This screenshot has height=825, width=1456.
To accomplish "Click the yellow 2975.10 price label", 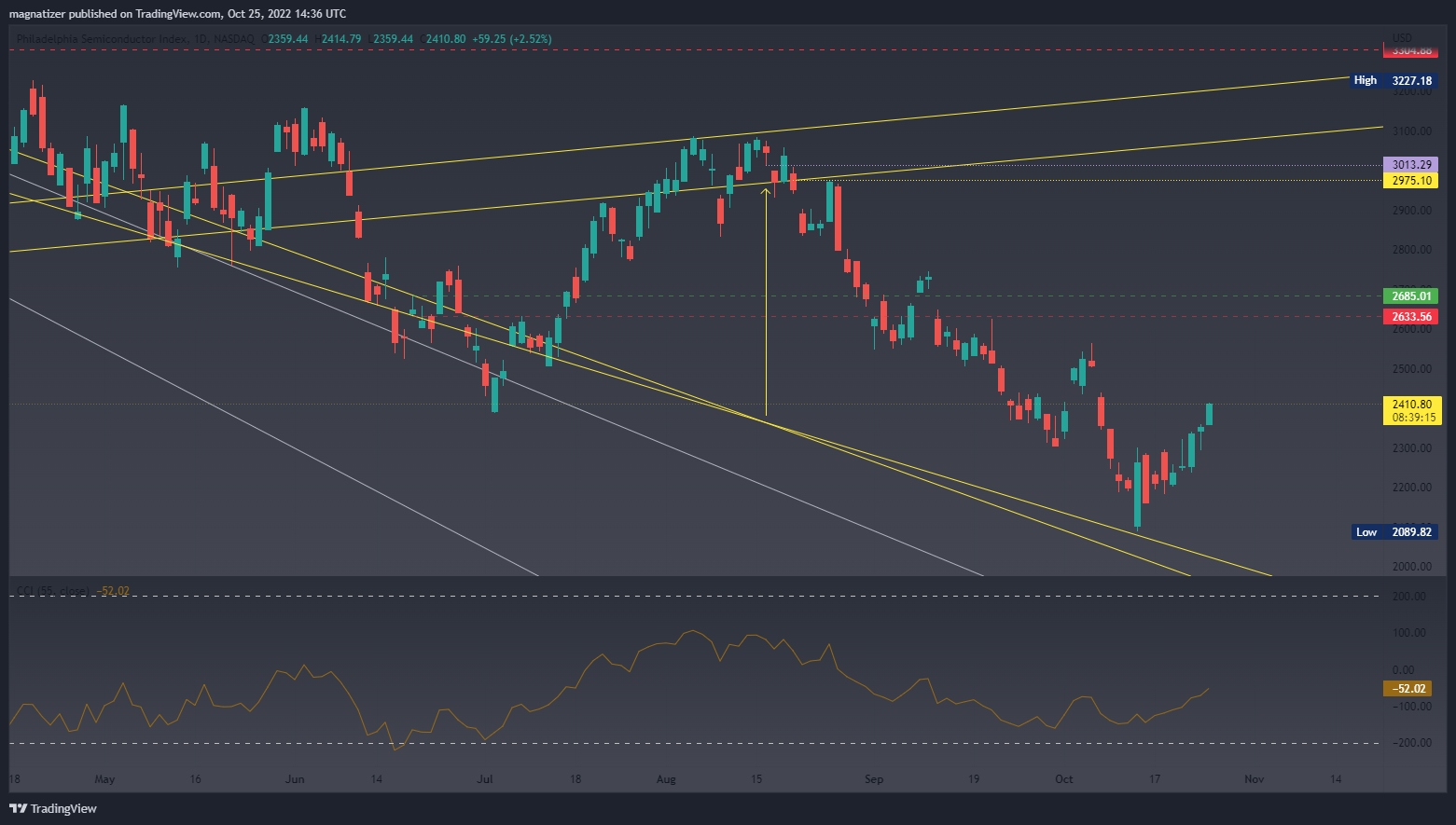I will pos(1410,181).
